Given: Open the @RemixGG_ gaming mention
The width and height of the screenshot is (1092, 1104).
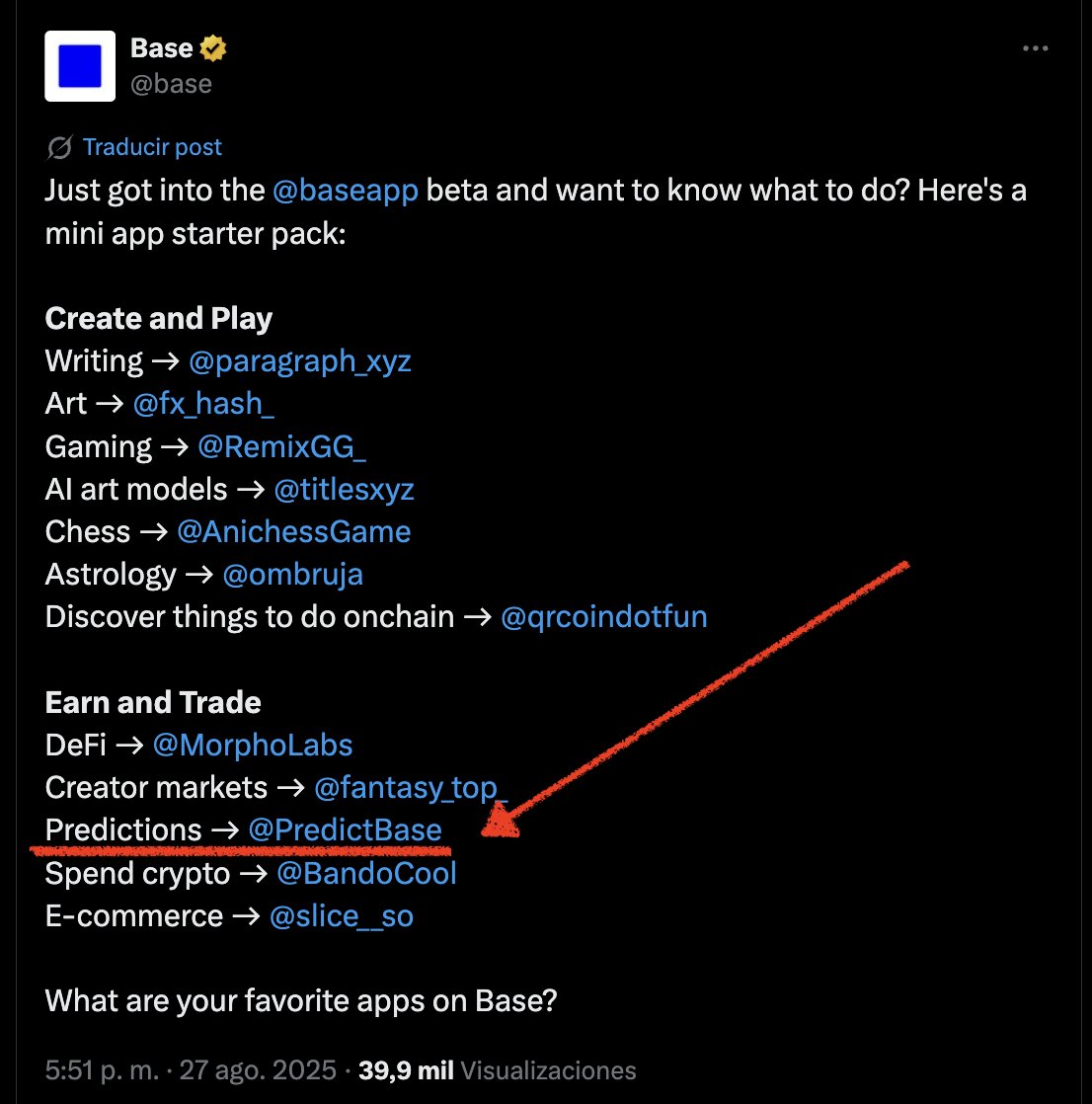Looking at the screenshot, I should [x=281, y=447].
